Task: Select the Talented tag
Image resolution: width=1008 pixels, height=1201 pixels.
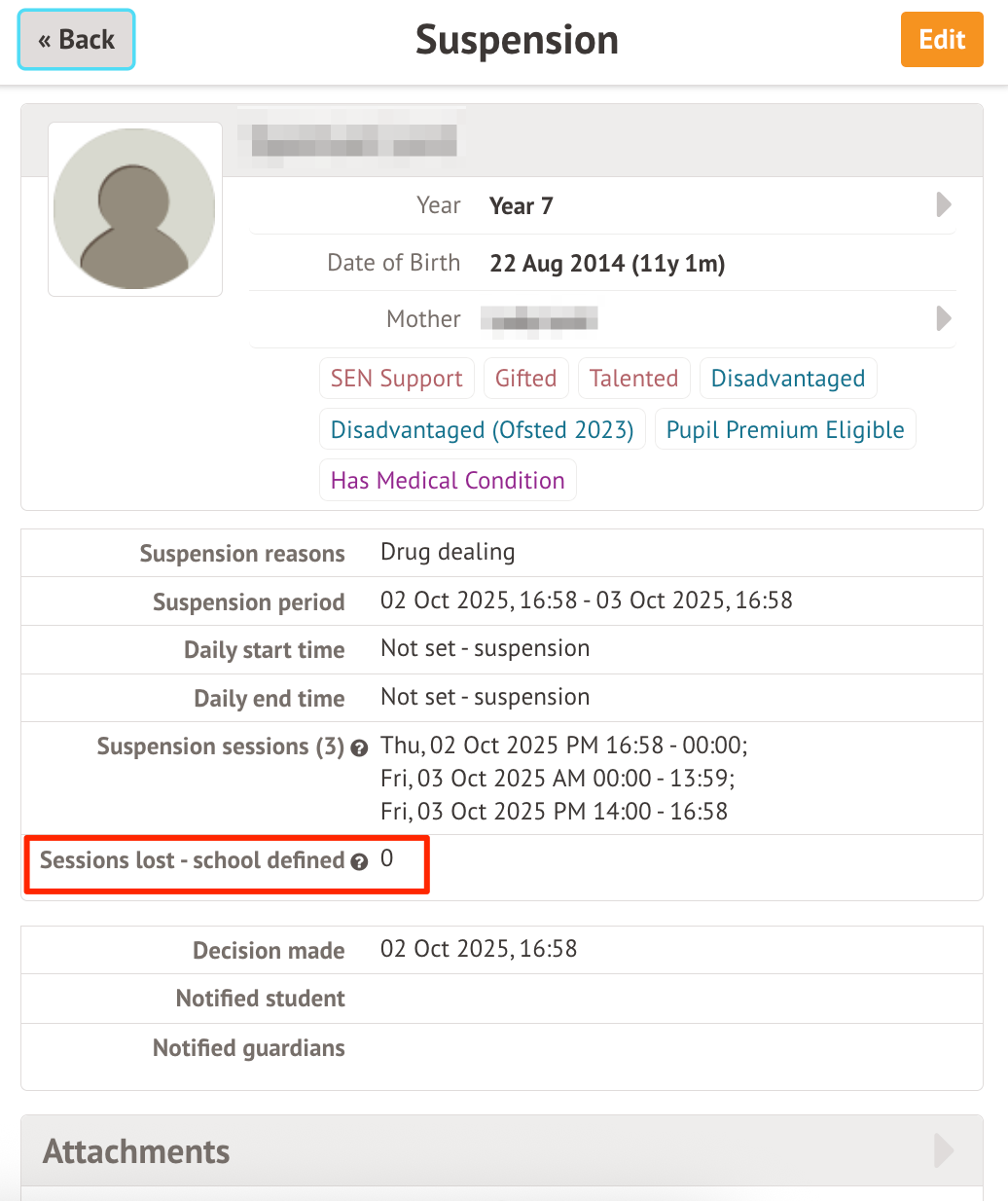Action: coord(633,379)
